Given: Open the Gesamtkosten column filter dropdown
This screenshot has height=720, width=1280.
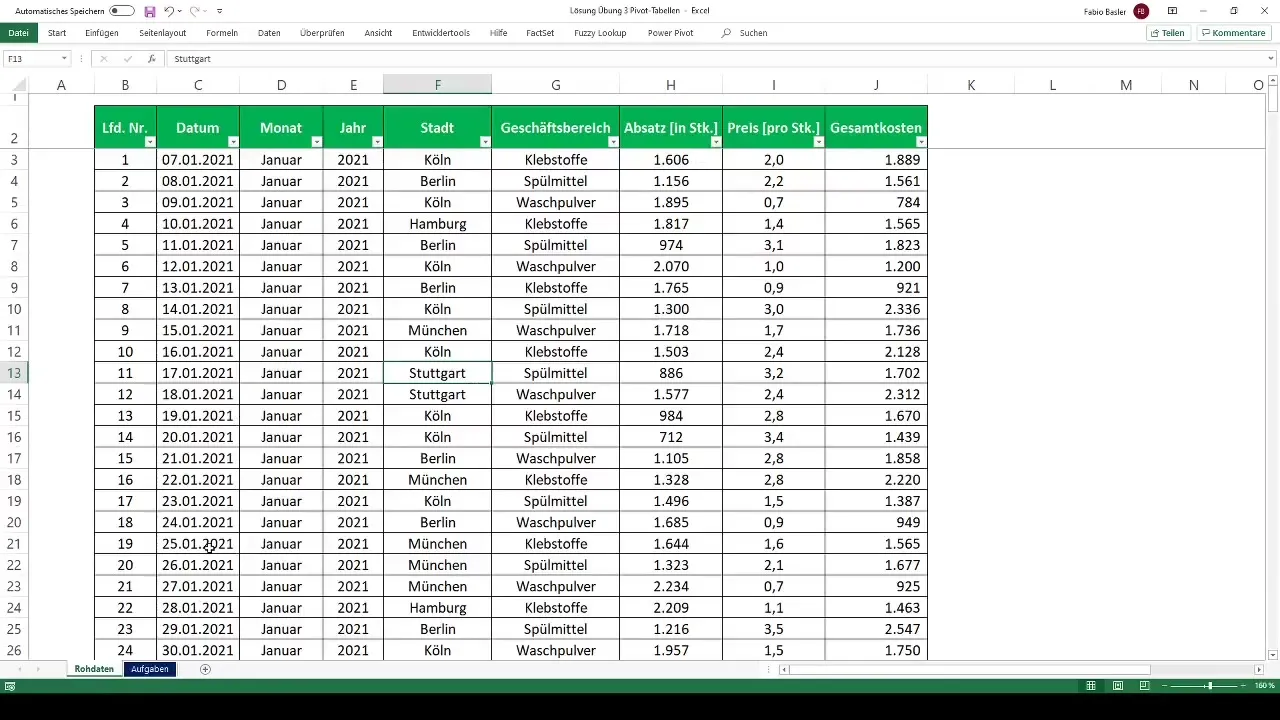Looking at the screenshot, I should (x=921, y=142).
